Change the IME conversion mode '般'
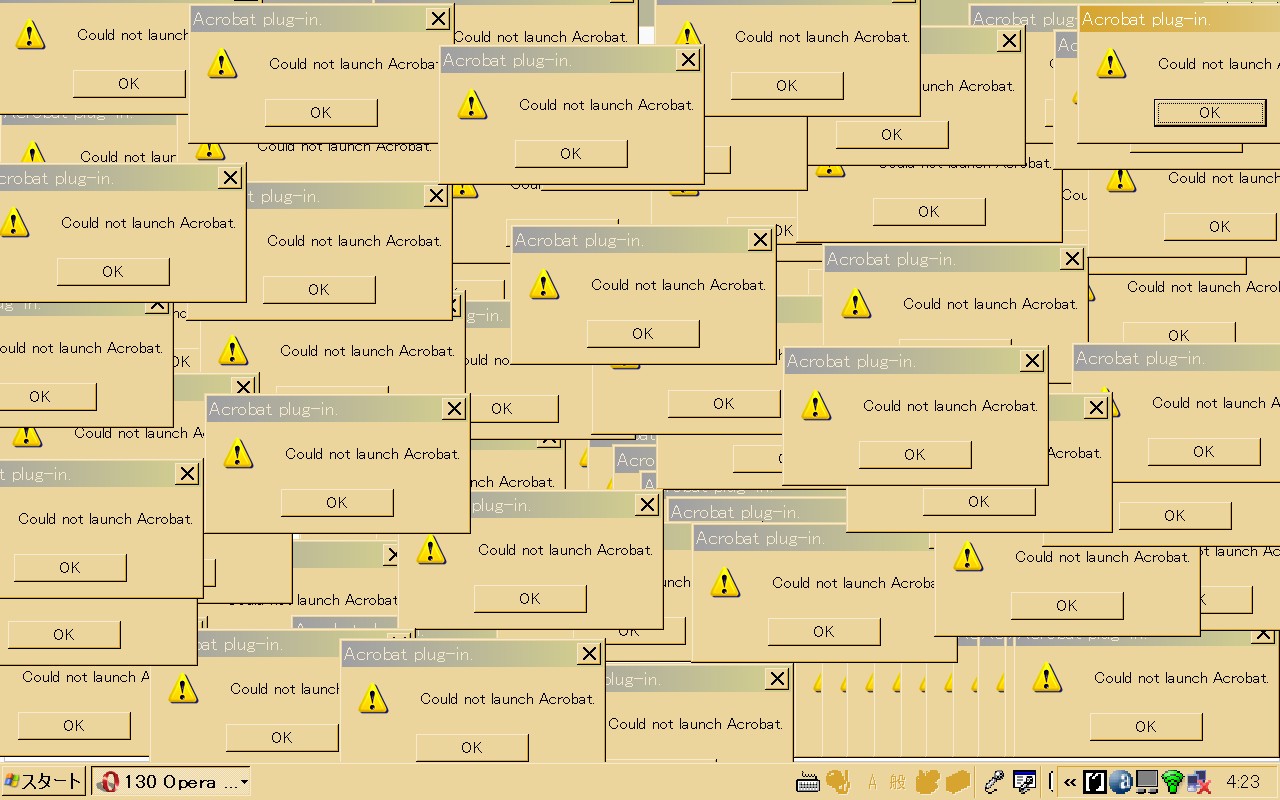 click(x=897, y=782)
